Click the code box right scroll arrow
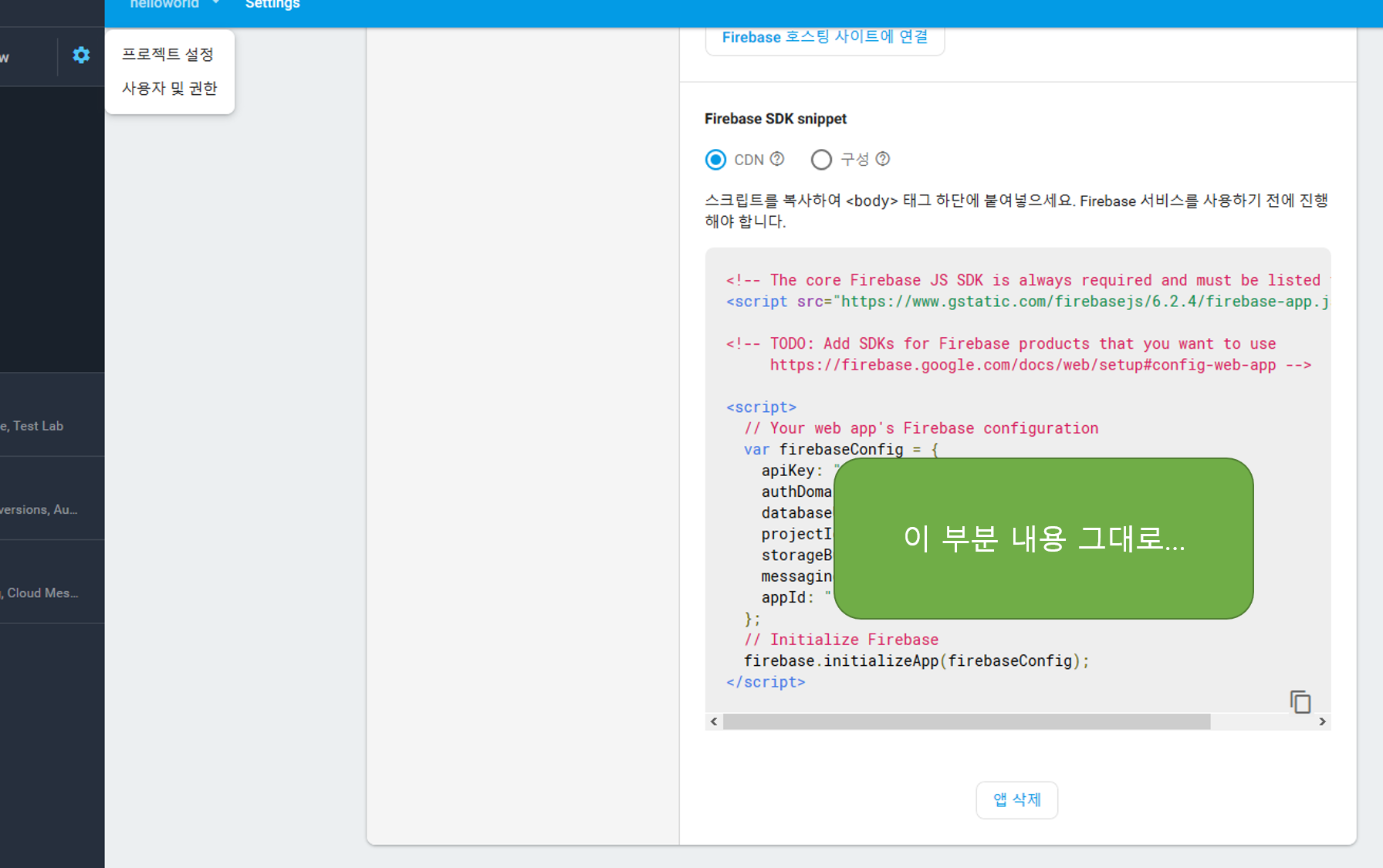 [1322, 721]
